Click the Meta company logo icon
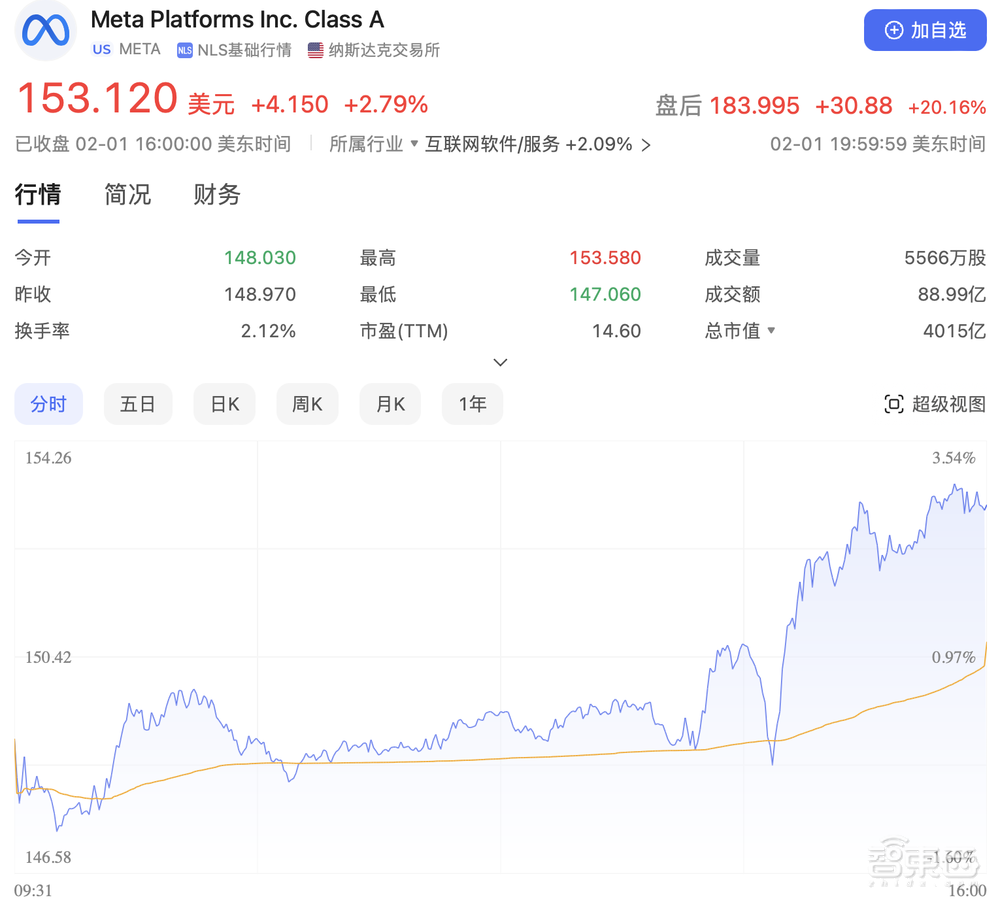Screen dimensions: 1000x906 tap(44, 31)
